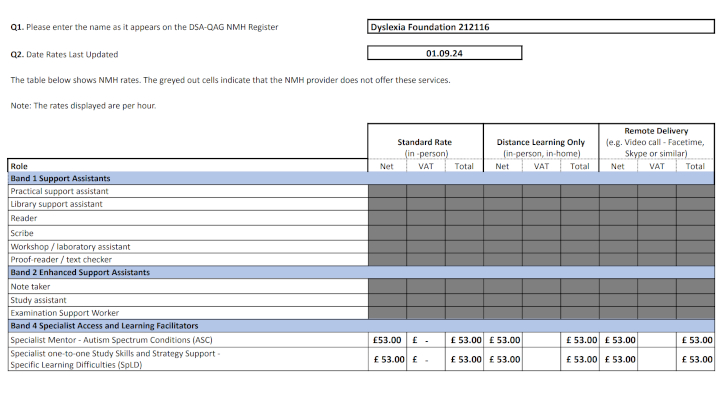
Task: Select the Dyslexia Foundation 212116 name field
Action: [541, 27]
